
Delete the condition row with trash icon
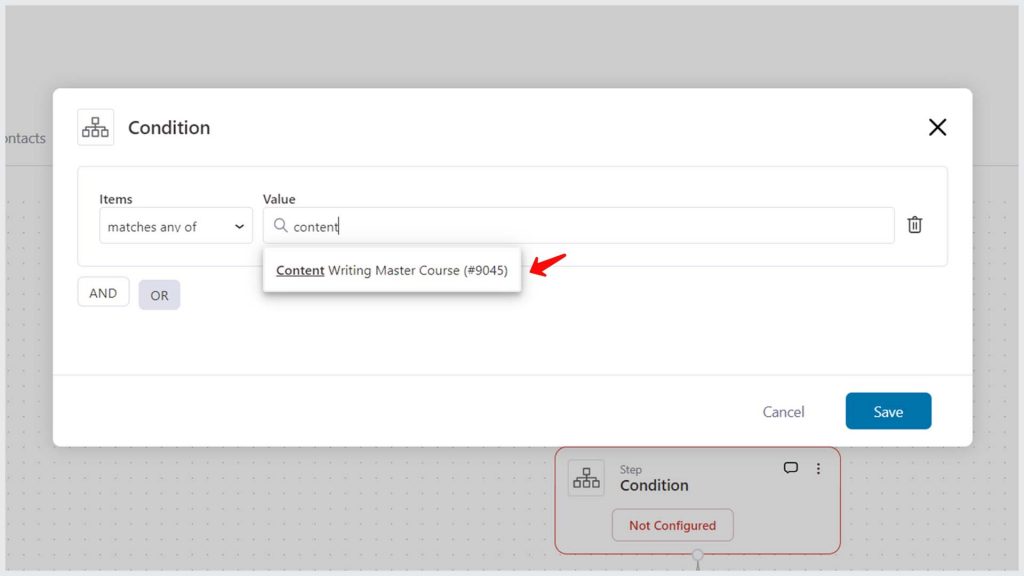[x=914, y=225]
